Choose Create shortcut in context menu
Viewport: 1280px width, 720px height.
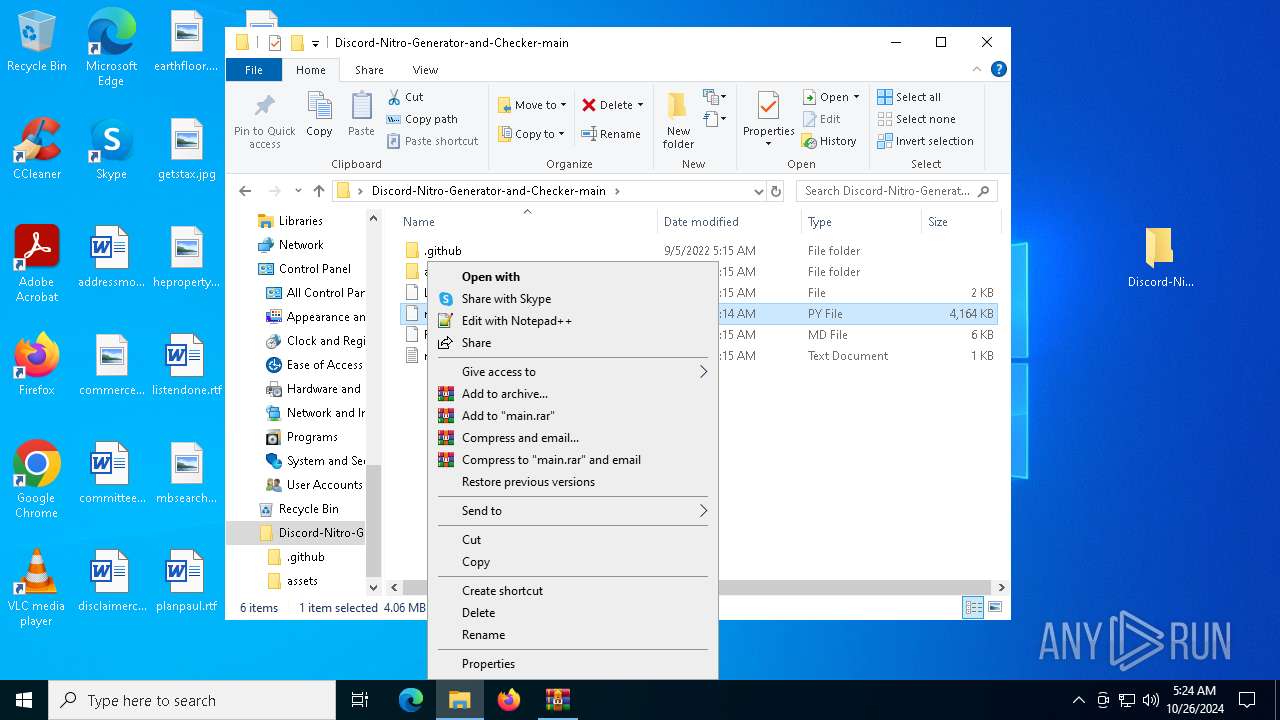[572, 591]
